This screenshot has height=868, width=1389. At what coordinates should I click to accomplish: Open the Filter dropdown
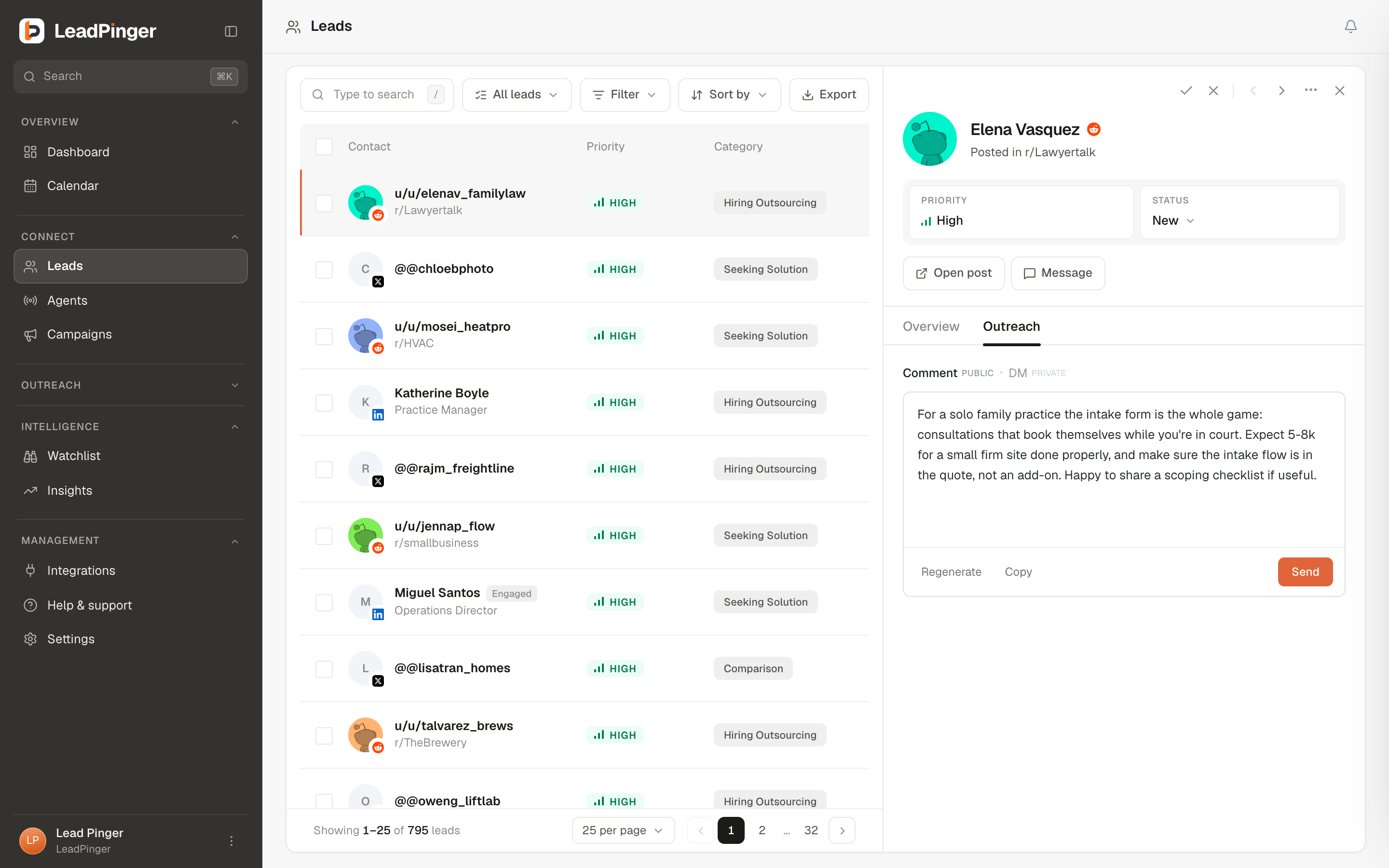pyautogui.click(x=625, y=95)
